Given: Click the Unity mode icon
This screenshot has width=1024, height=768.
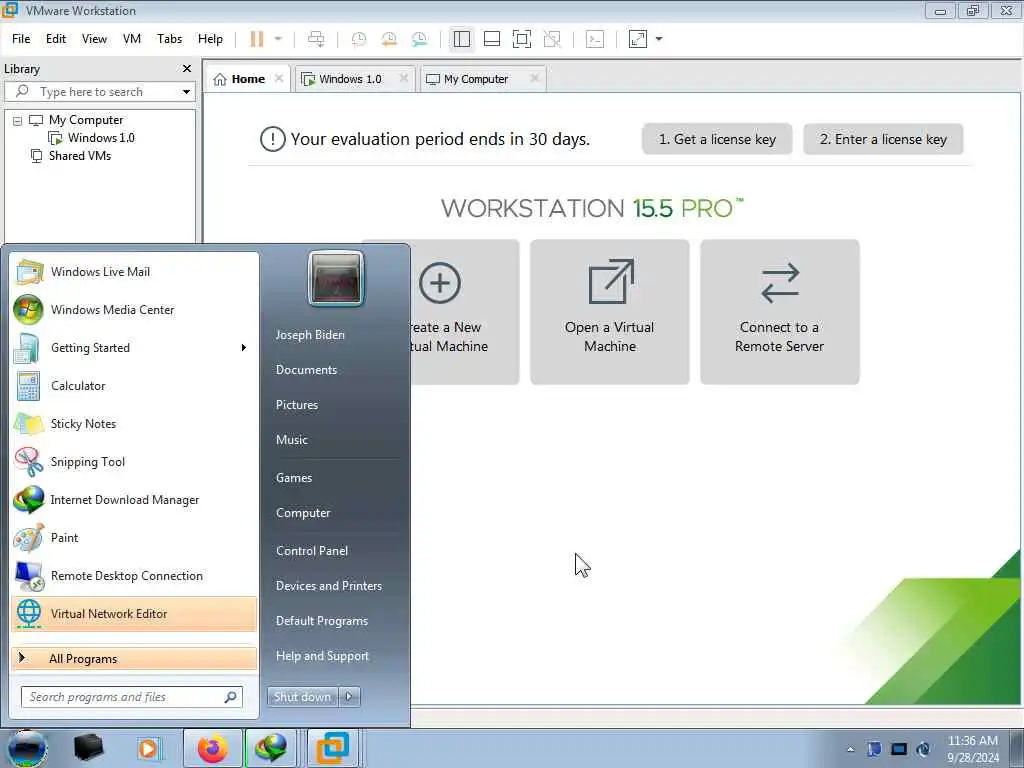Looking at the screenshot, I should click(552, 39).
